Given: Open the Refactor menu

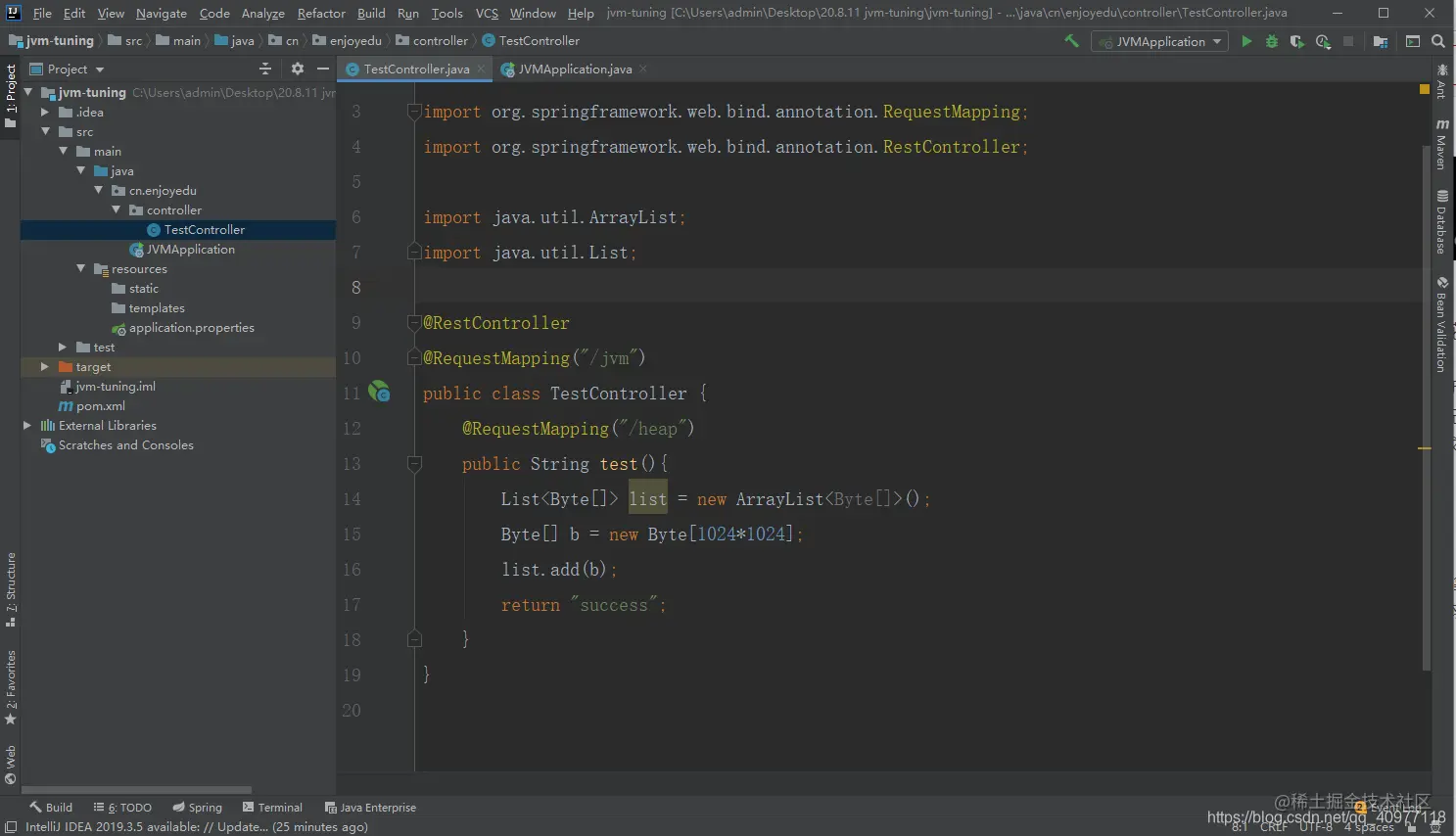Looking at the screenshot, I should (x=321, y=13).
